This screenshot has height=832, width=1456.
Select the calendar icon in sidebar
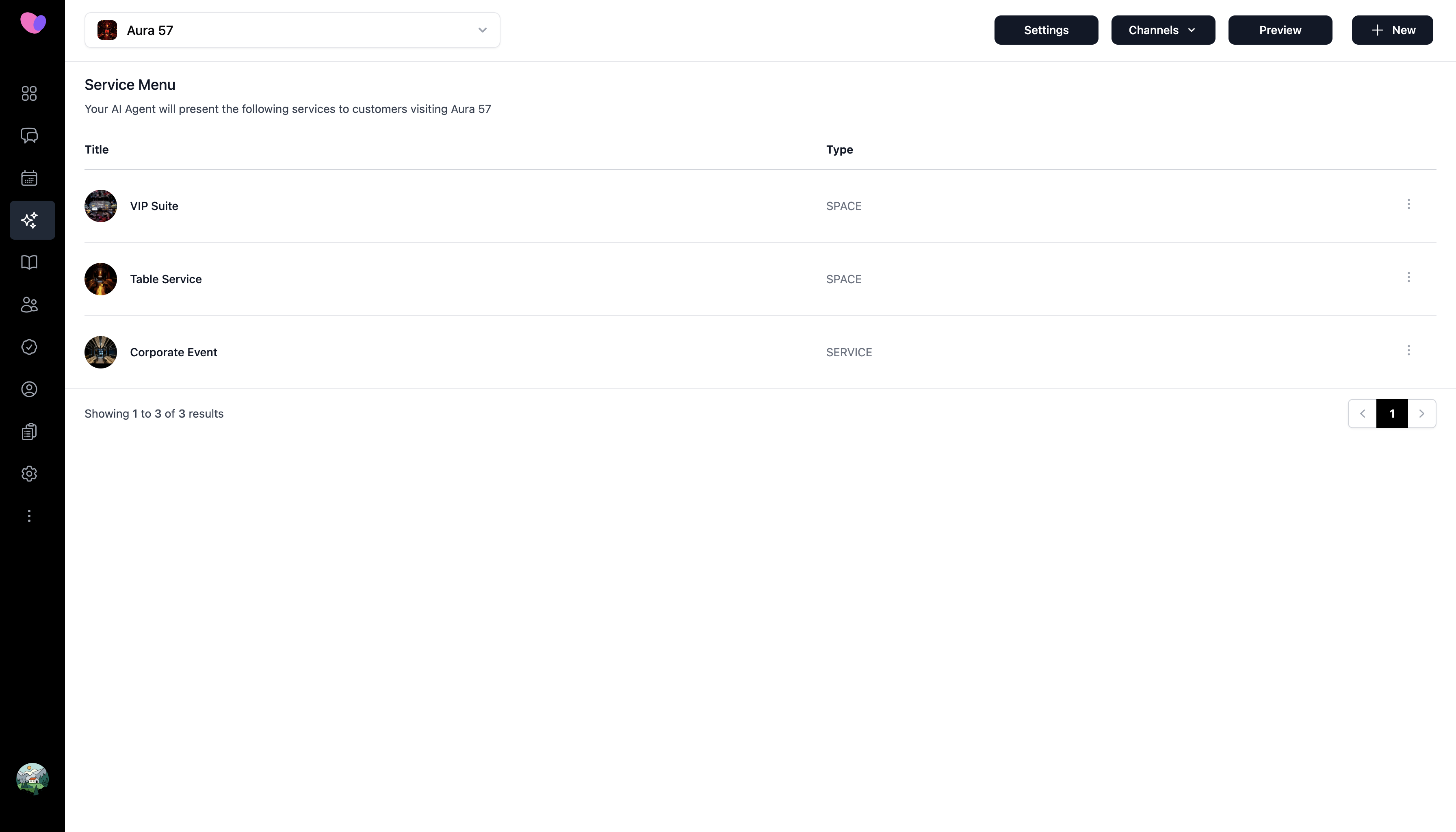[29, 178]
